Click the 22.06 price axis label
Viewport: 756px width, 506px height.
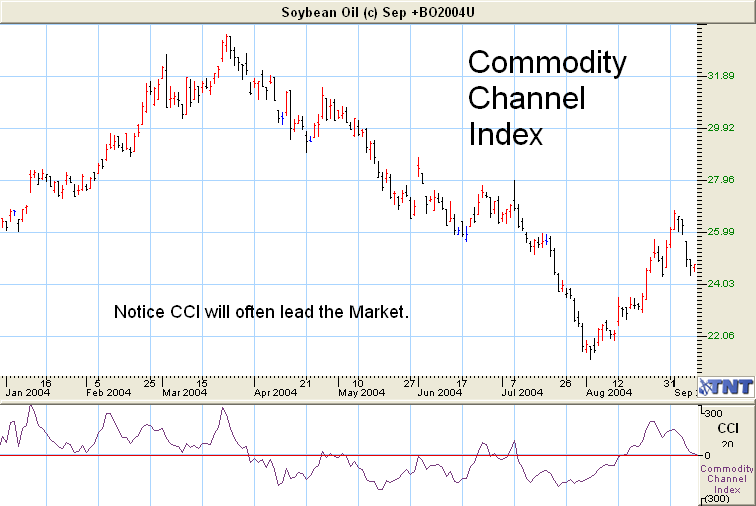[721, 336]
